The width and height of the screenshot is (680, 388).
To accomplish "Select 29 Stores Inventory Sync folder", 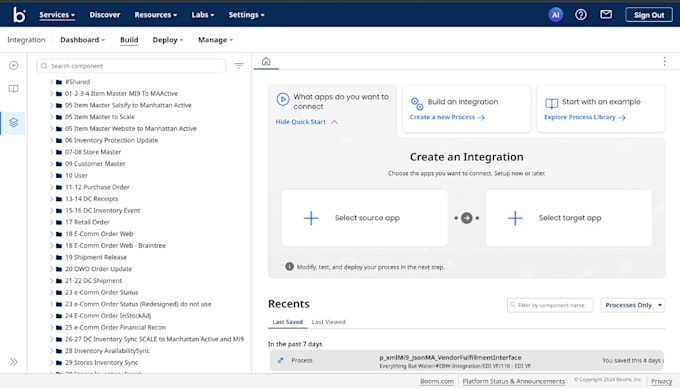I will tap(101, 363).
